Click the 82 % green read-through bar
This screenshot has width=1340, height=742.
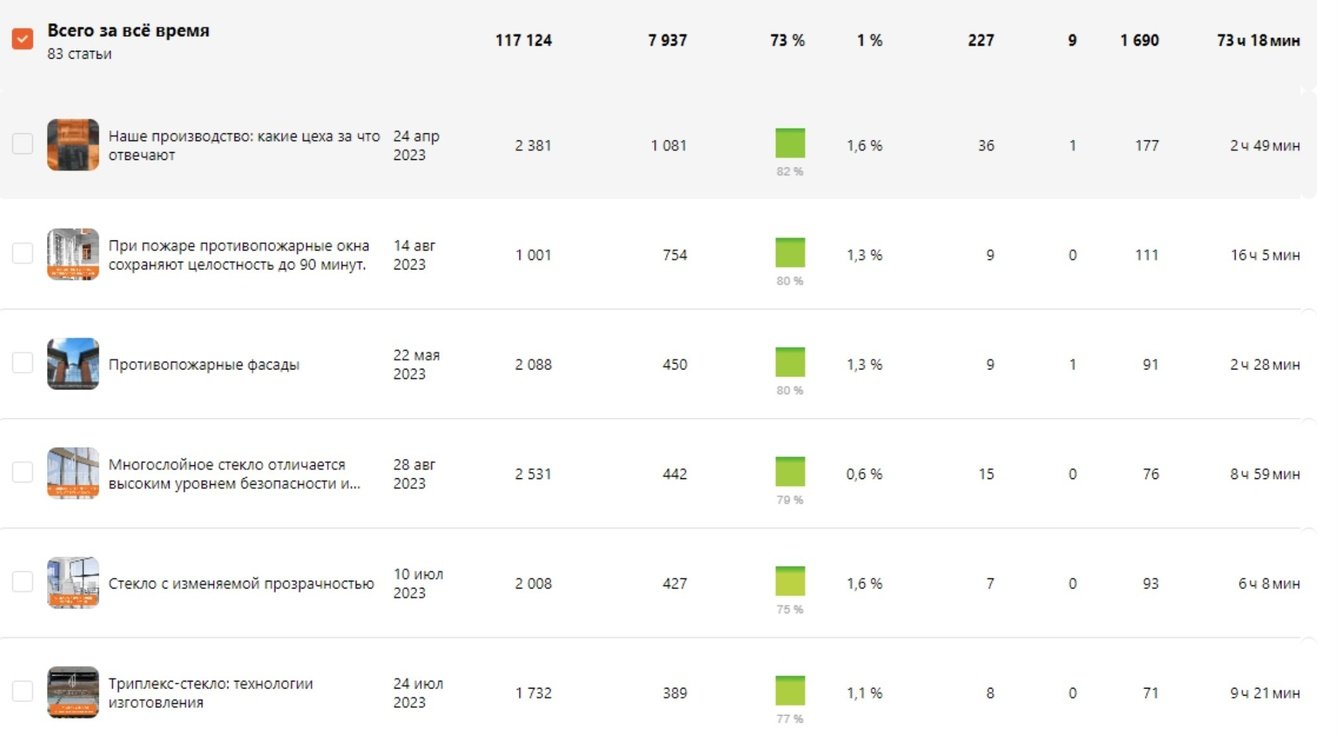coord(790,143)
